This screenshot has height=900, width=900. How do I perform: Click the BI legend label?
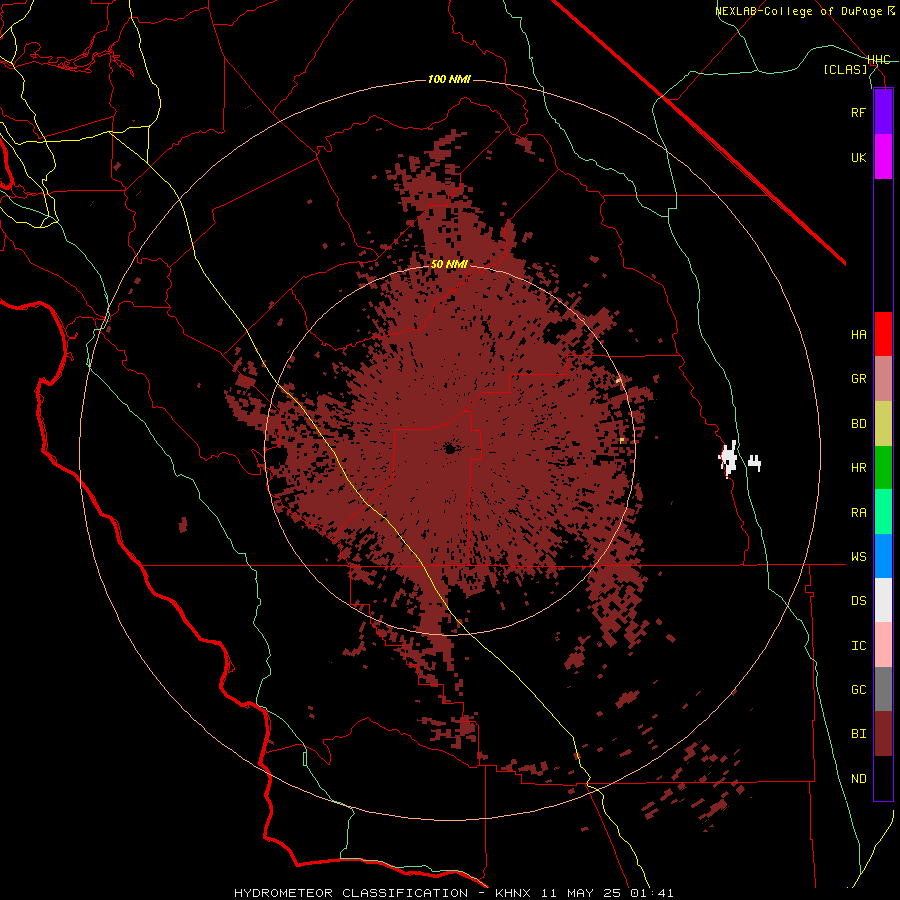[858, 734]
